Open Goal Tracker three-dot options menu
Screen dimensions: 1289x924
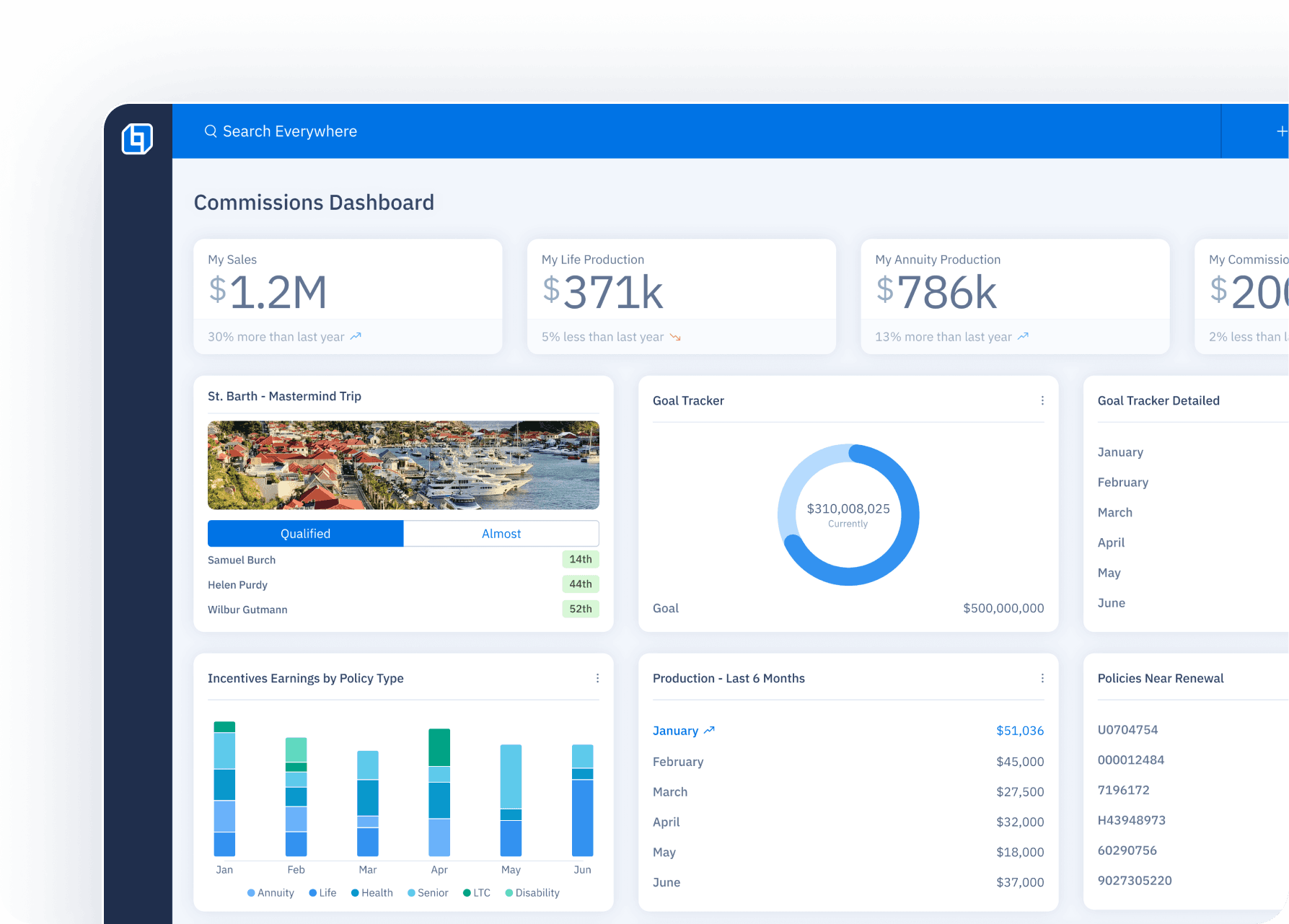(1042, 400)
